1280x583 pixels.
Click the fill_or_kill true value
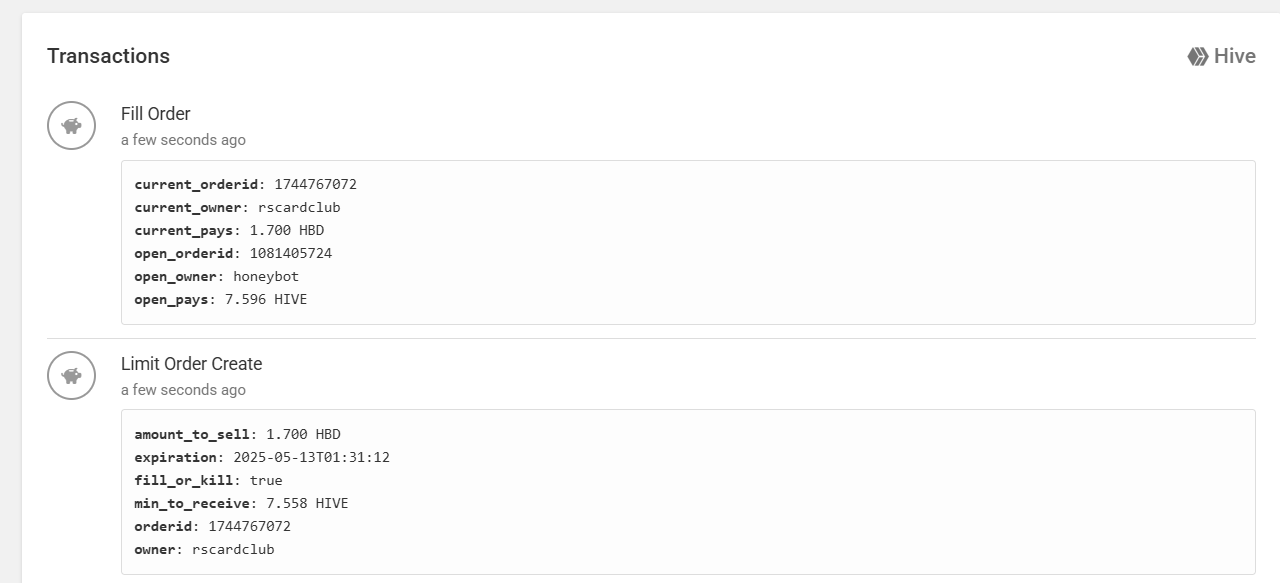[x=266, y=481]
